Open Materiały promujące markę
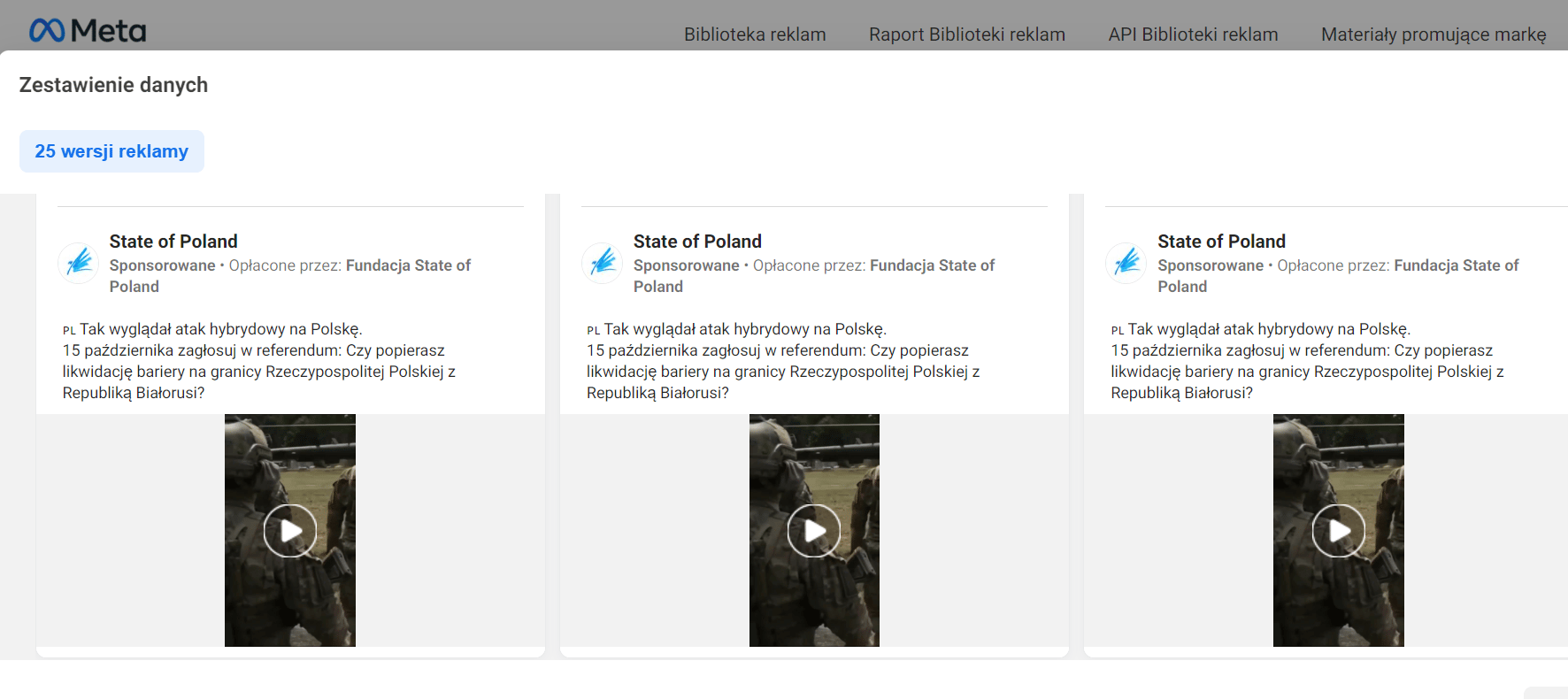The height and width of the screenshot is (699, 1568). point(1433,35)
